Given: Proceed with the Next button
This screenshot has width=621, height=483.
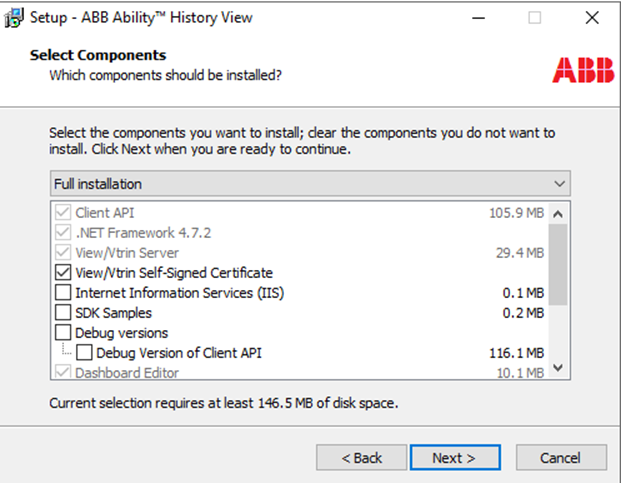Looking at the screenshot, I should pos(455,458).
